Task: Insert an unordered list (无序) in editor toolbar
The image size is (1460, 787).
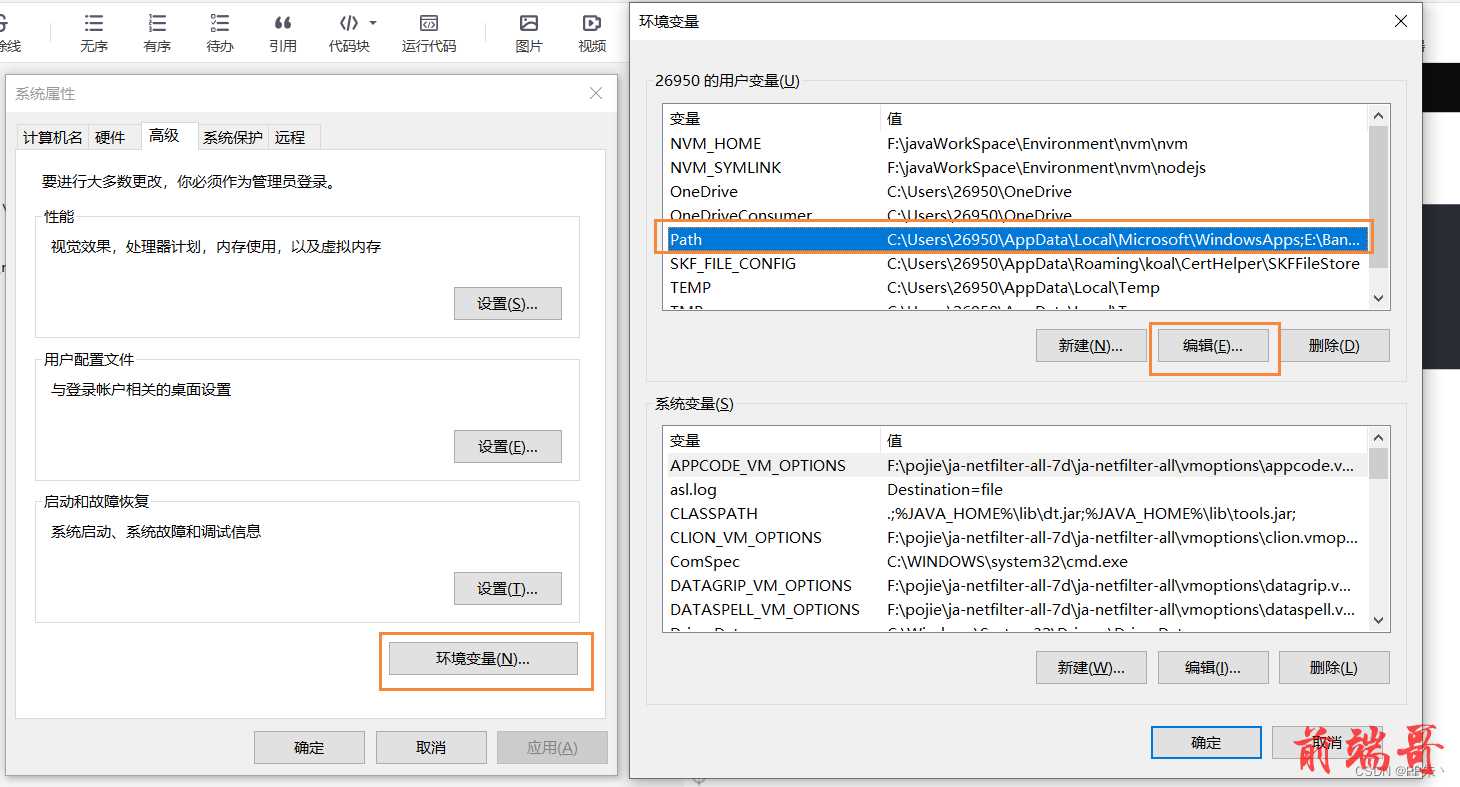Action: point(93,33)
